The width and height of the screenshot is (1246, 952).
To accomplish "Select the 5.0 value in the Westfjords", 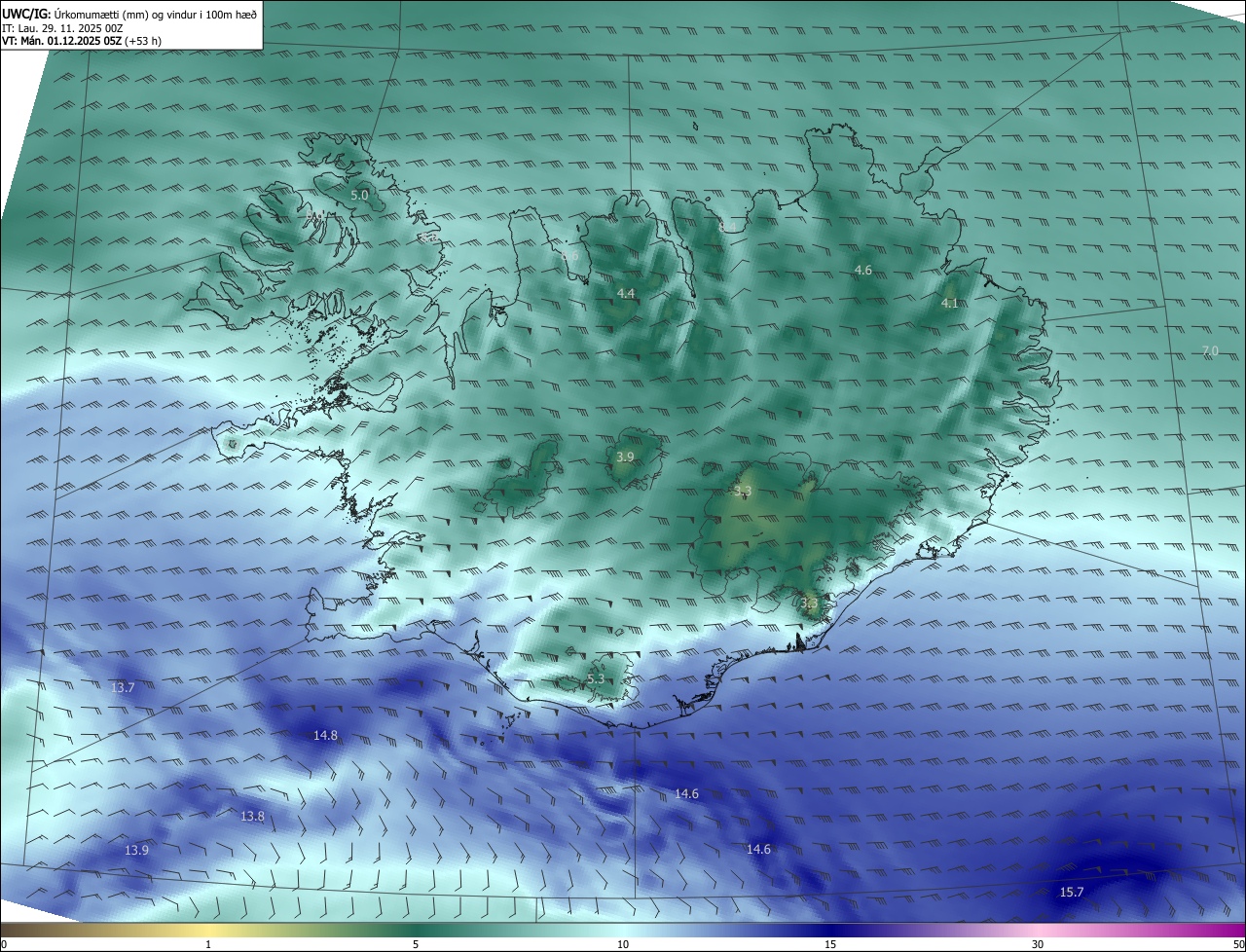I will (359, 196).
